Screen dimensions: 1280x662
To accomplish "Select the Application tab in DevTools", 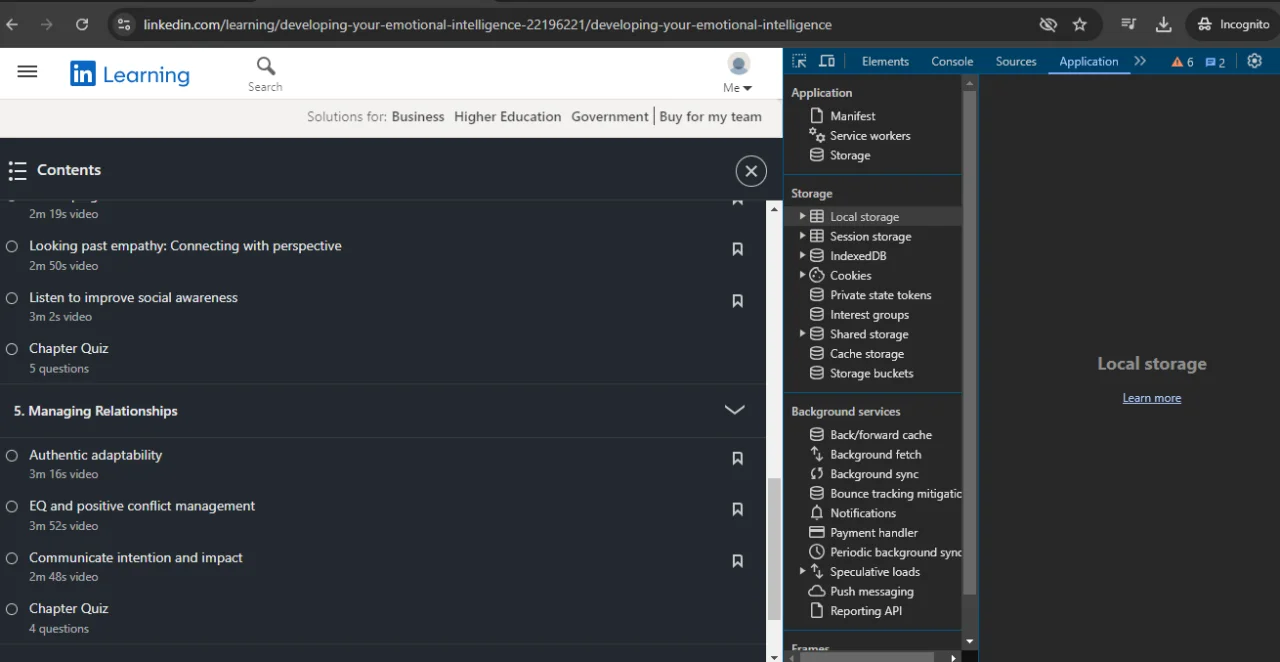I will pos(1088,61).
